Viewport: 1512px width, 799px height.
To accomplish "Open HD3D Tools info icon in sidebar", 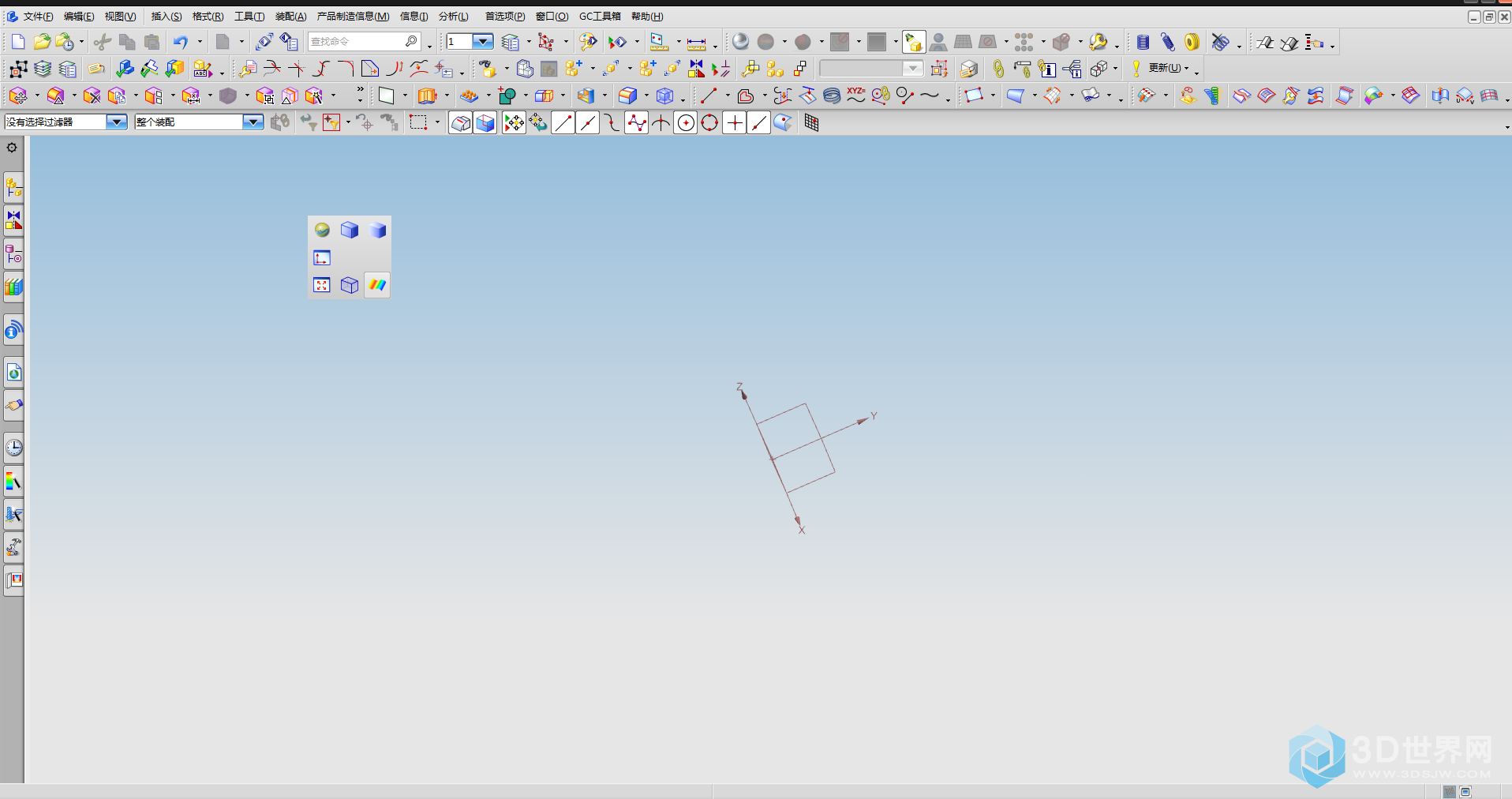I will click(x=13, y=330).
